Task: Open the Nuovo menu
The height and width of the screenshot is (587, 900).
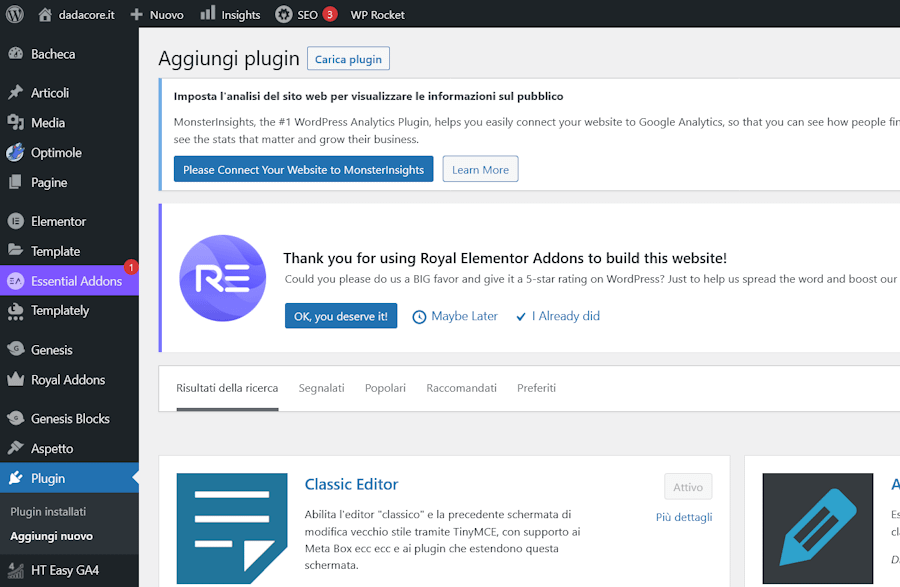Action: (166, 15)
